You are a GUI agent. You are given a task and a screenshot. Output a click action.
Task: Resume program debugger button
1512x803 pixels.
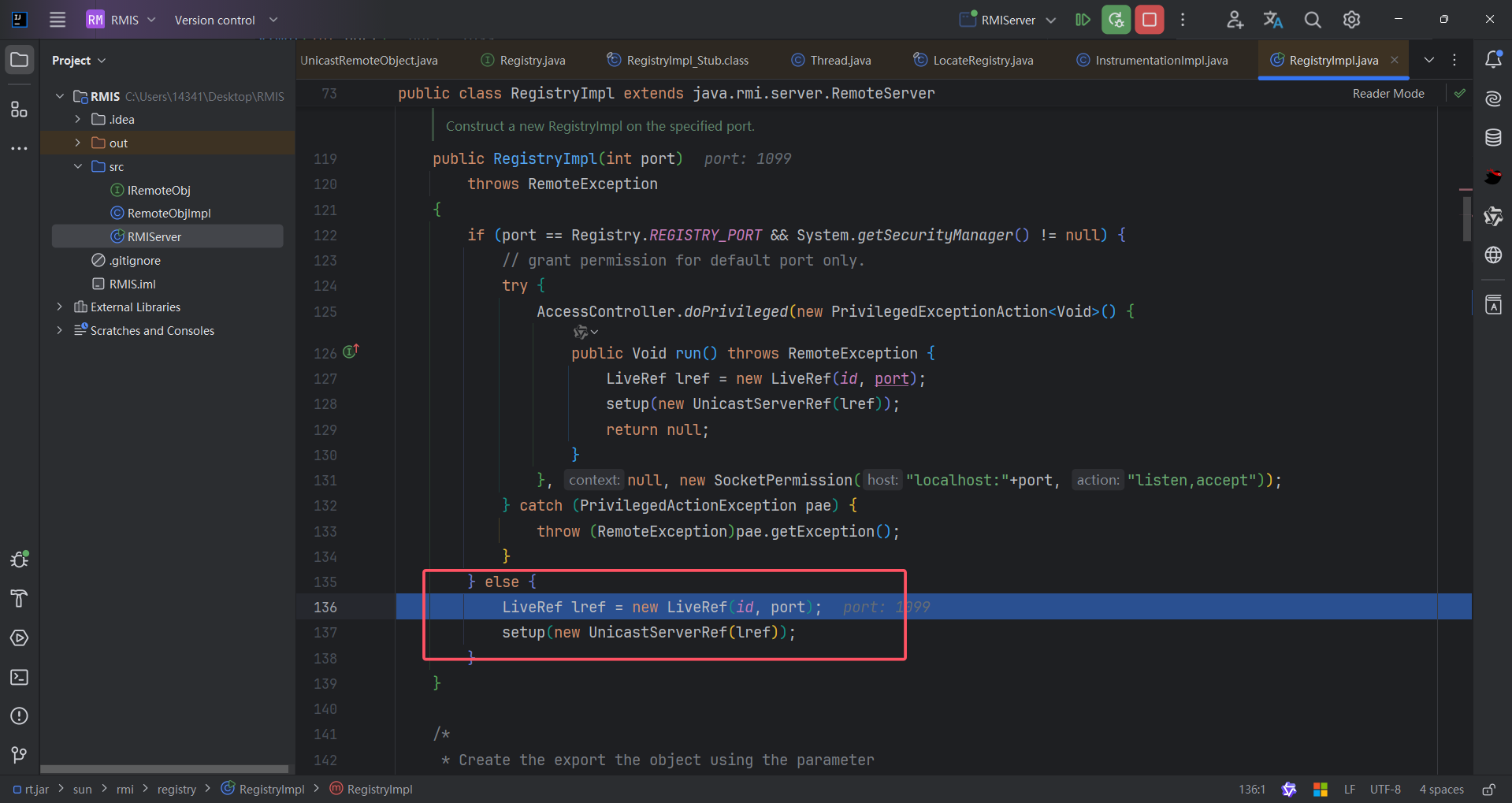tap(1083, 20)
